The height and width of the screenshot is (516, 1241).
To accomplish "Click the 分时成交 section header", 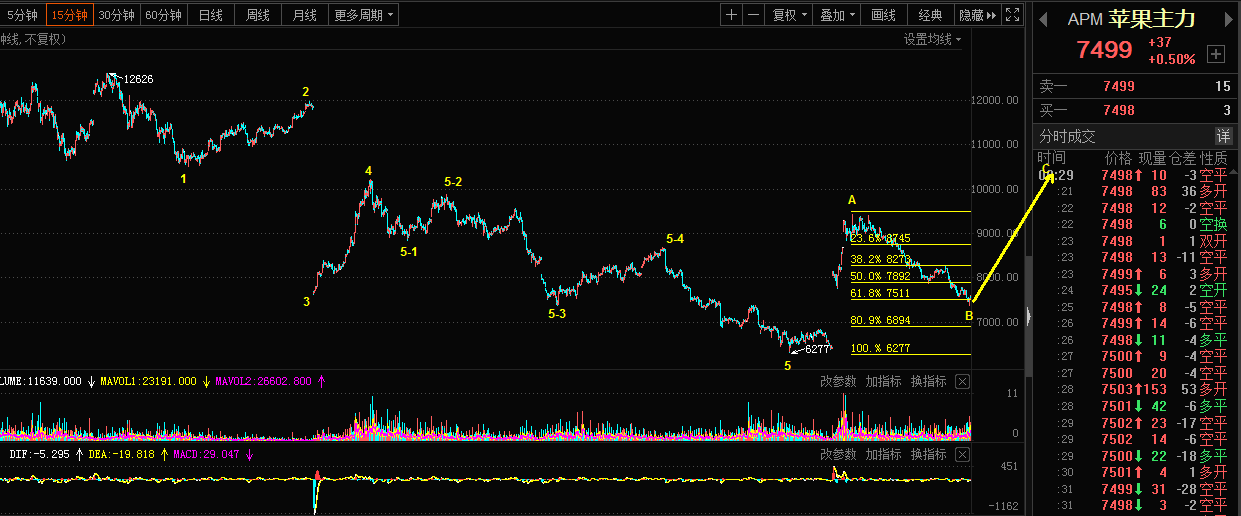I will pyautogui.click(x=1068, y=136).
